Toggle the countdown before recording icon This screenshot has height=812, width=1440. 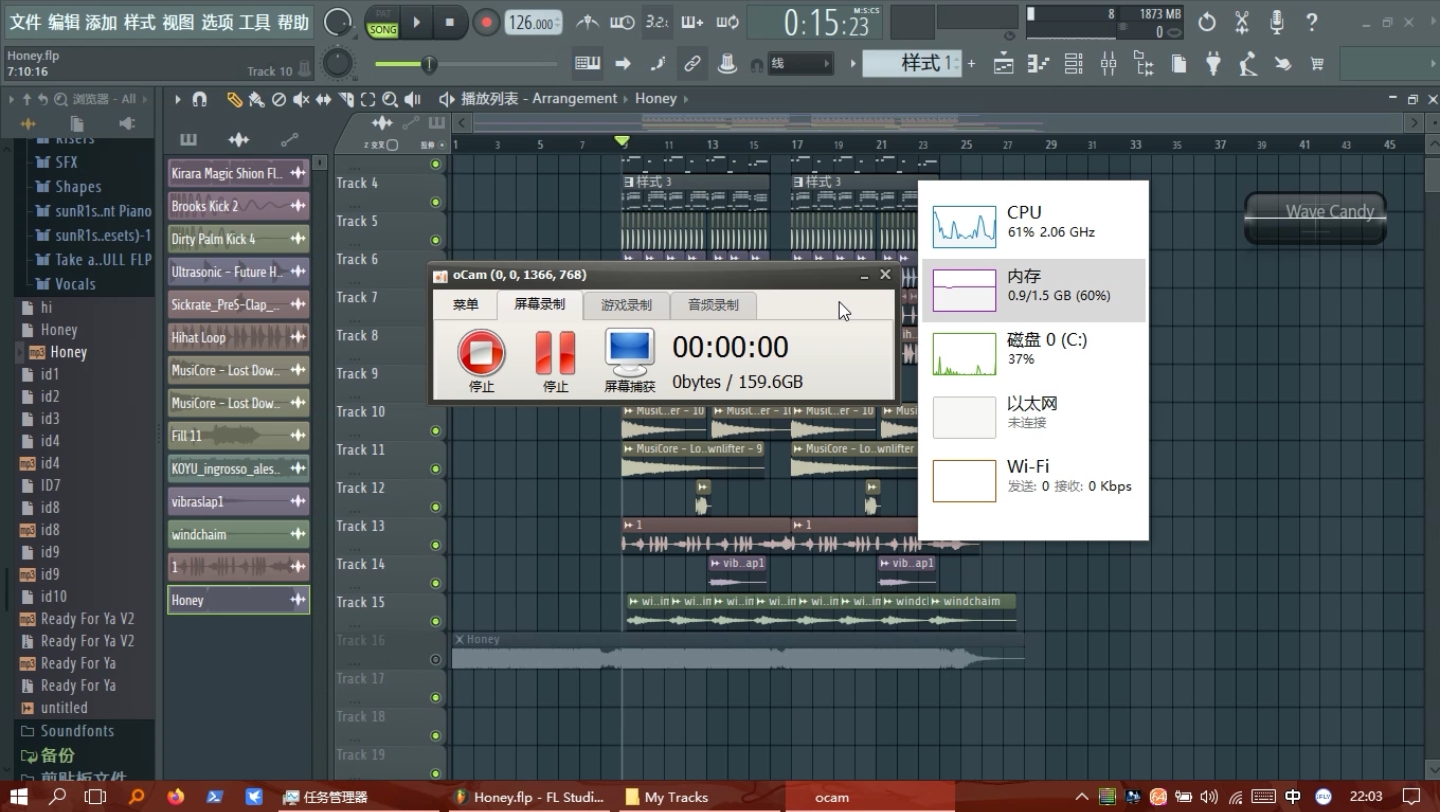pos(657,22)
